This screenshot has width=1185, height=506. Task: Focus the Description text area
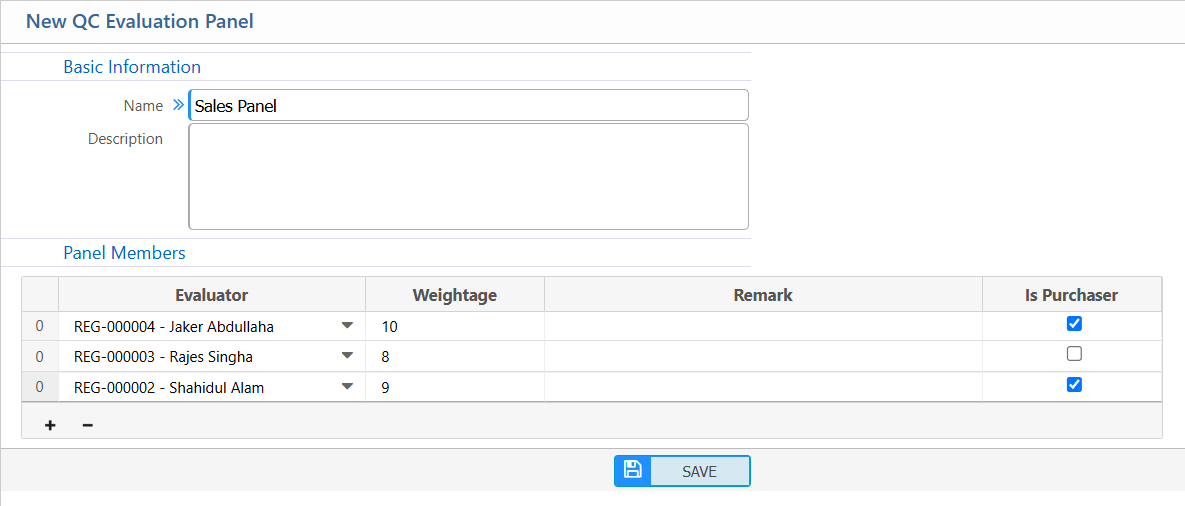click(x=468, y=176)
